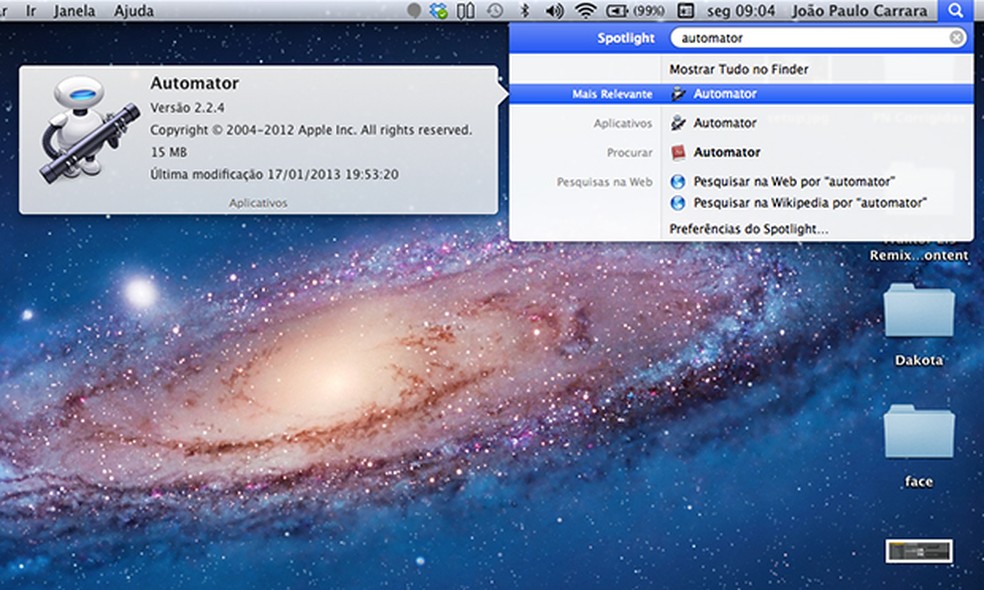Open Automator from Mais Relevante result
Screen dimensions: 984x590
coord(725,94)
